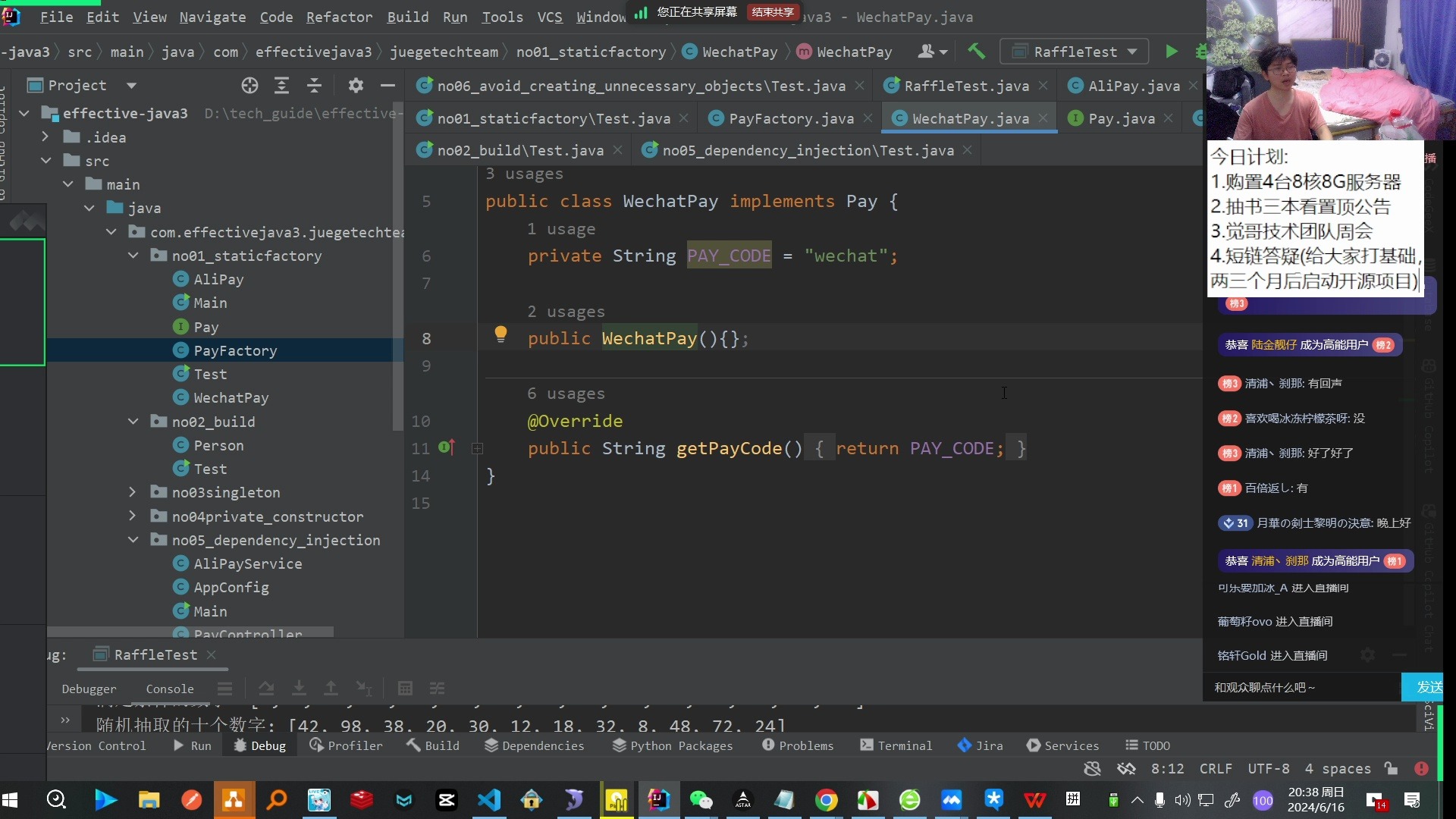Open the Problems tool window
1456x819 pixels.
point(797,745)
